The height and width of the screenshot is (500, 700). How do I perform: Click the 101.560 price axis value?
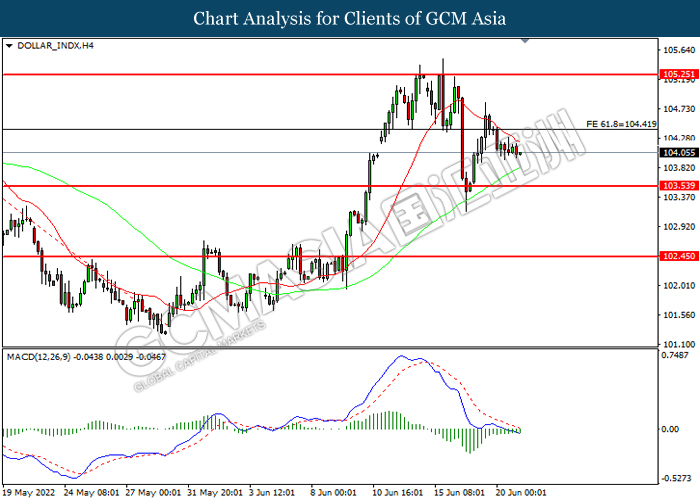point(679,315)
